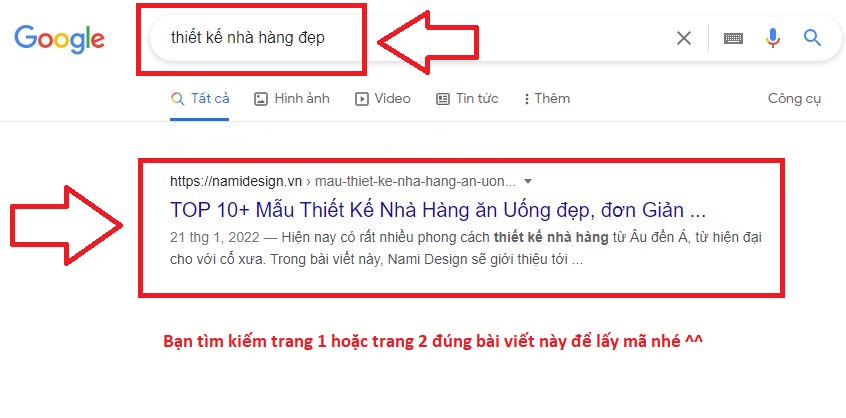Expand the dropdown arrow beside result URL
The width and height of the screenshot is (846, 418).
(528, 181)
